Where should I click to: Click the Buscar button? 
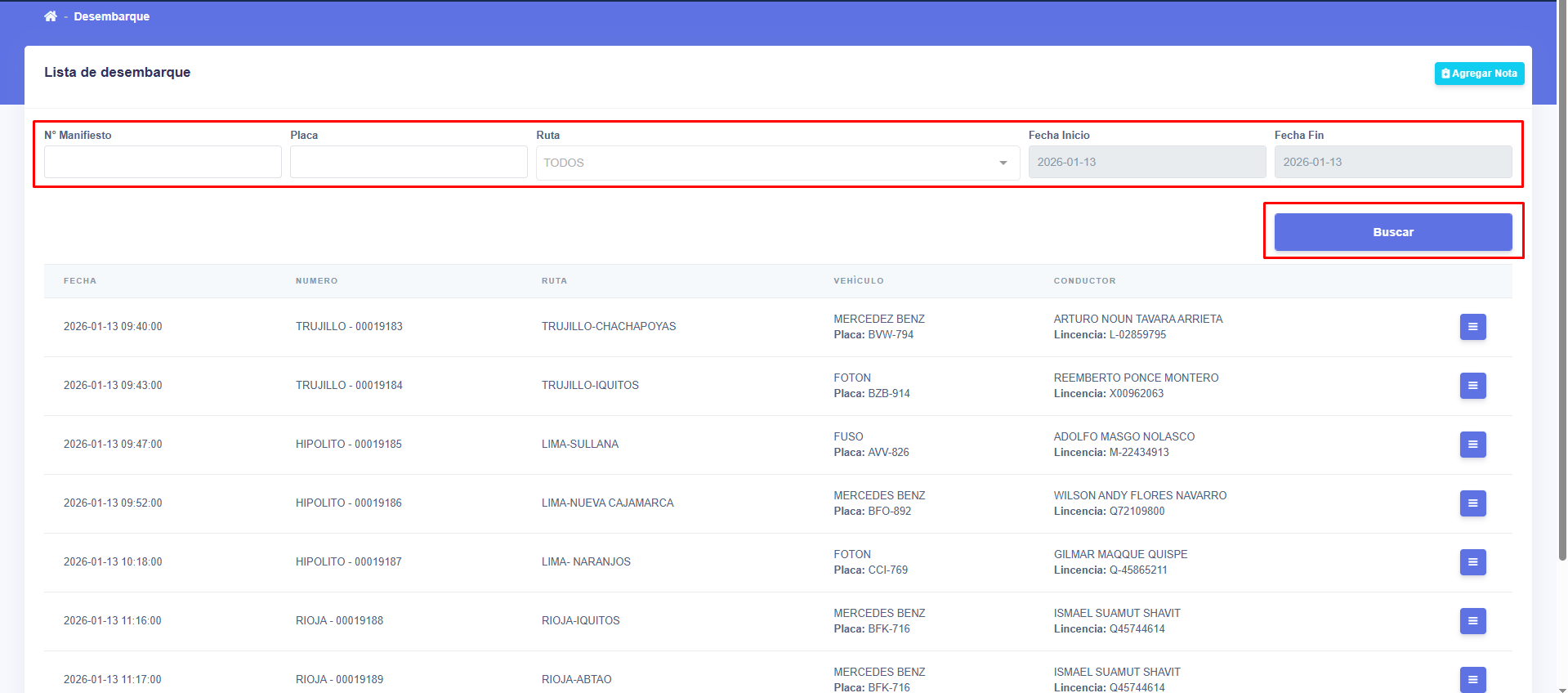(x=1392, y=232)
